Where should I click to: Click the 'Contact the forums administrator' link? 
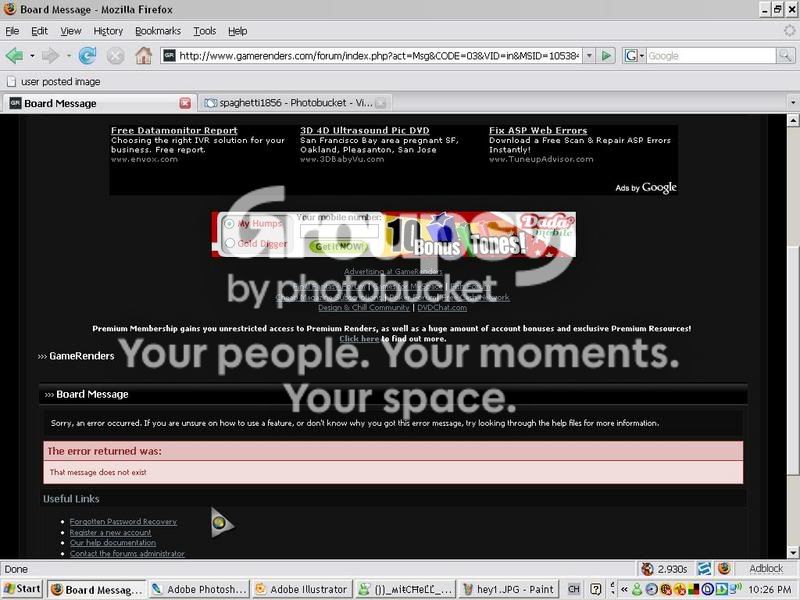tap(127, 554)
